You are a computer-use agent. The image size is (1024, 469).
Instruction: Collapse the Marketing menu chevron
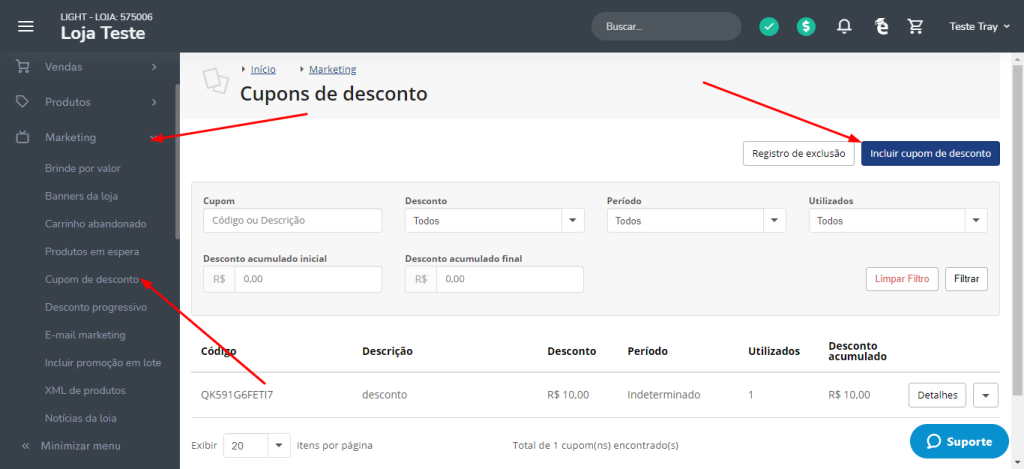[154, 138]
